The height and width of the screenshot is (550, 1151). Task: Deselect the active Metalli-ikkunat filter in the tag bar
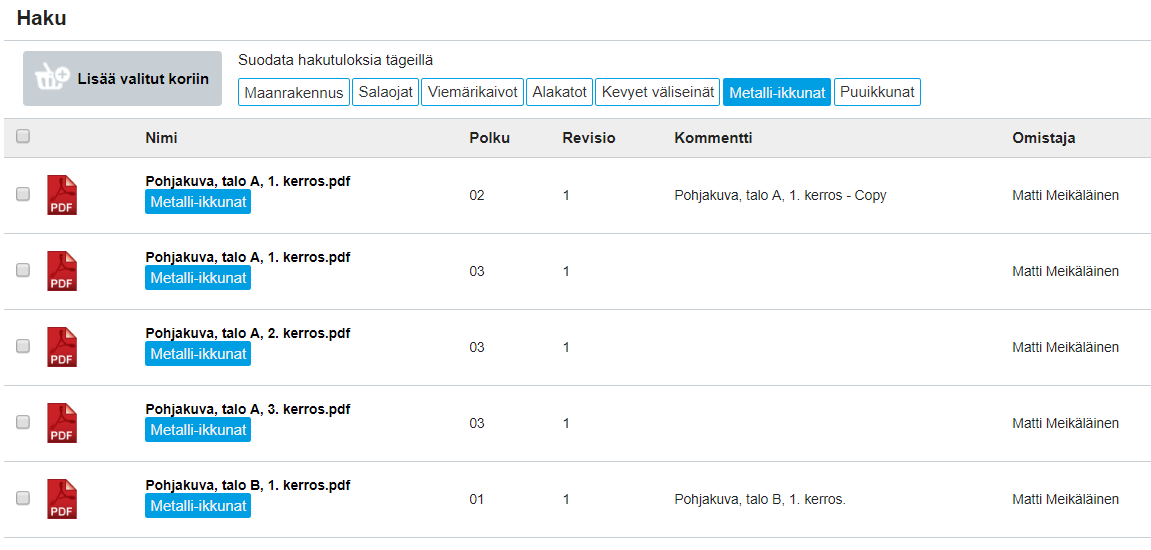(x=777, y=92)
